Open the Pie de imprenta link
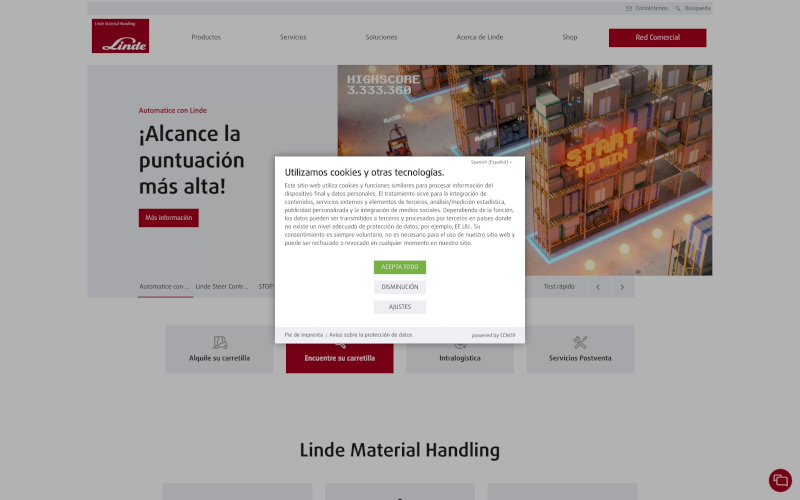The image size is (800, 500). [x=304, y=335]
